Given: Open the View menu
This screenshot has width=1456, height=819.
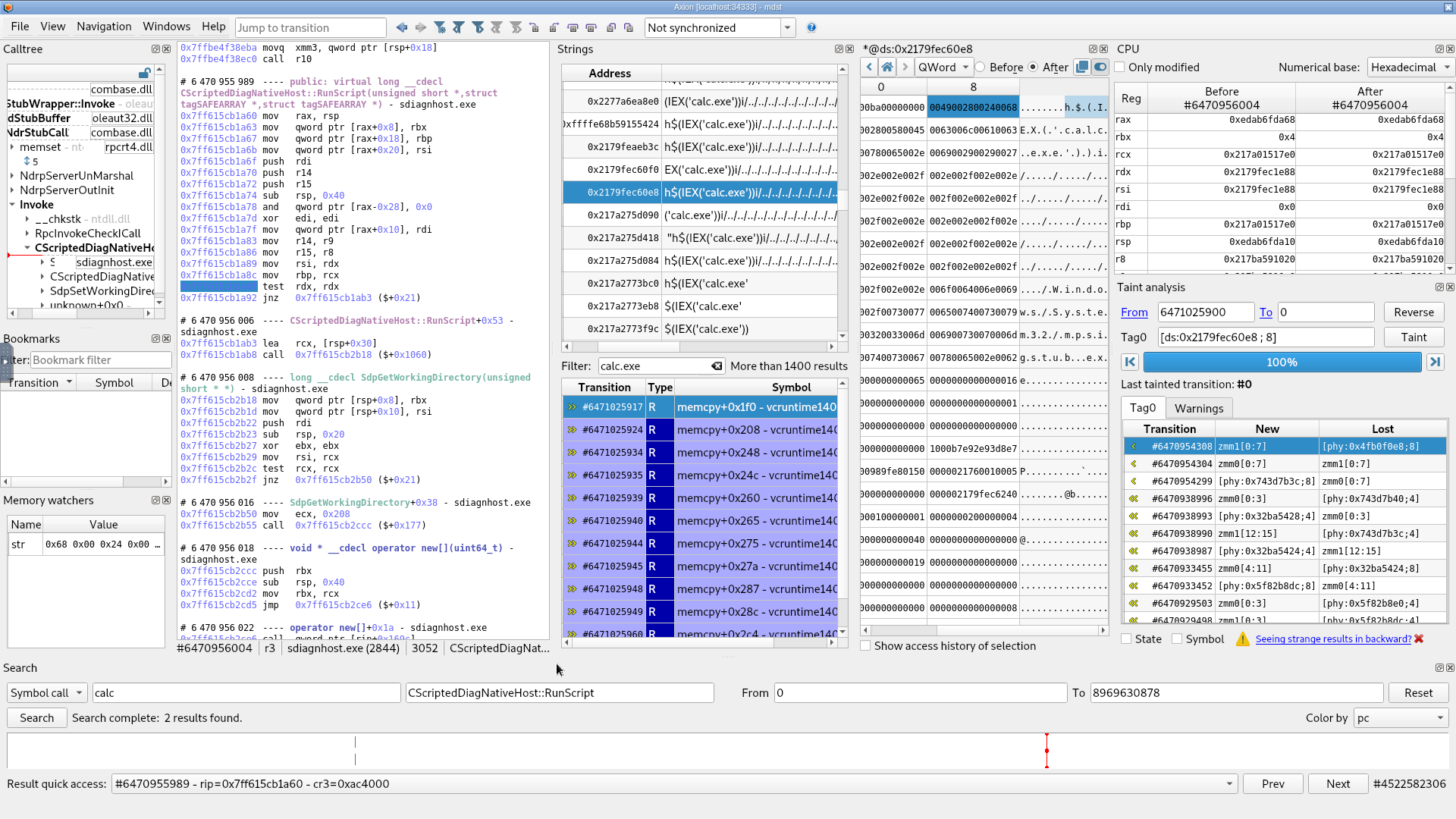Looking at the screenshot, I should (x=52, y=27).
